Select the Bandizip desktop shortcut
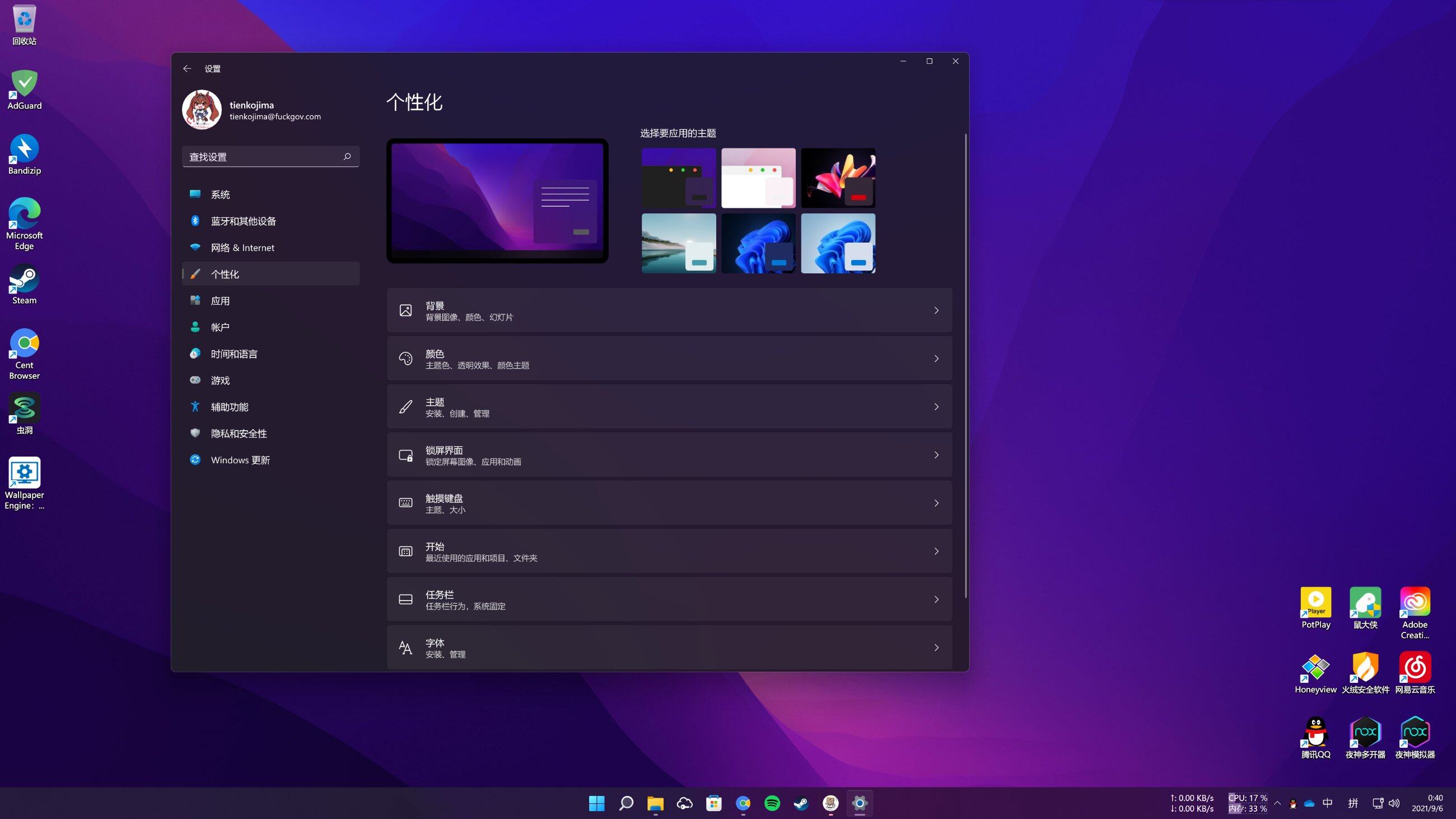This screenshot has height=819, width=1456. 24,154
